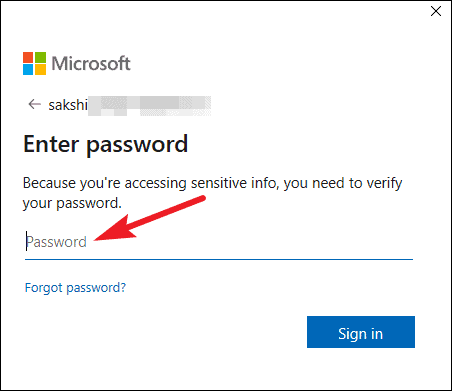
Task: Click the blue underline of password field
Action: tap(219, 259)
